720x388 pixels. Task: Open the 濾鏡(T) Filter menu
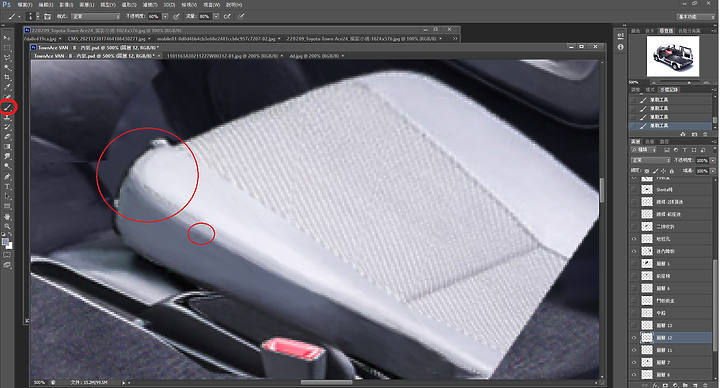tap(150, 5)
